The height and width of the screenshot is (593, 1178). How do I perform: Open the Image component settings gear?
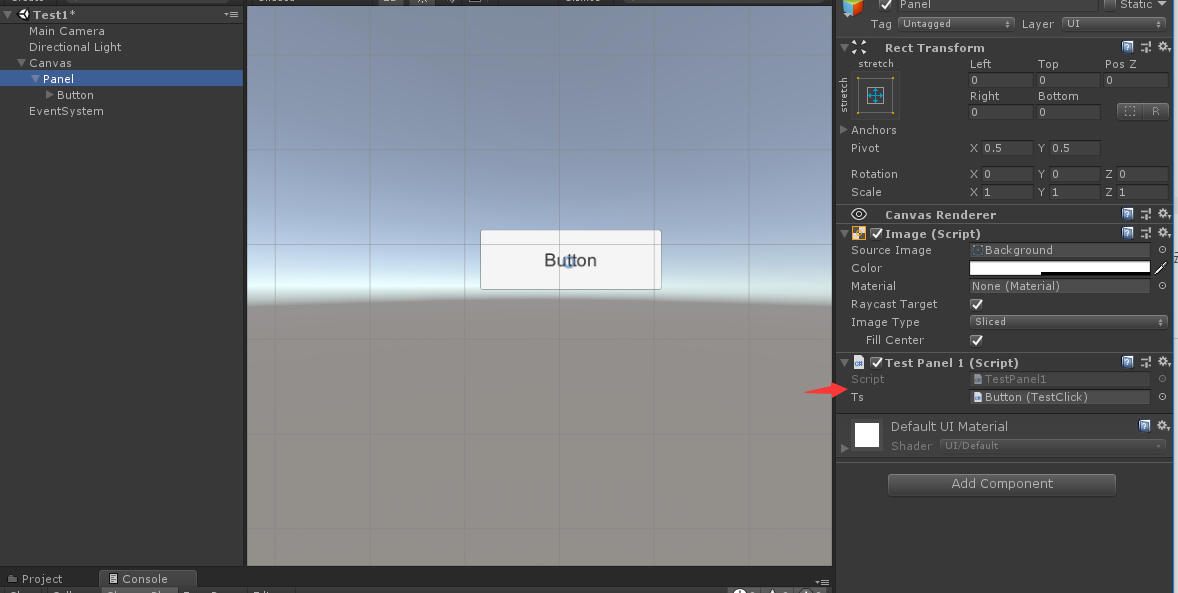(1163, 232)
